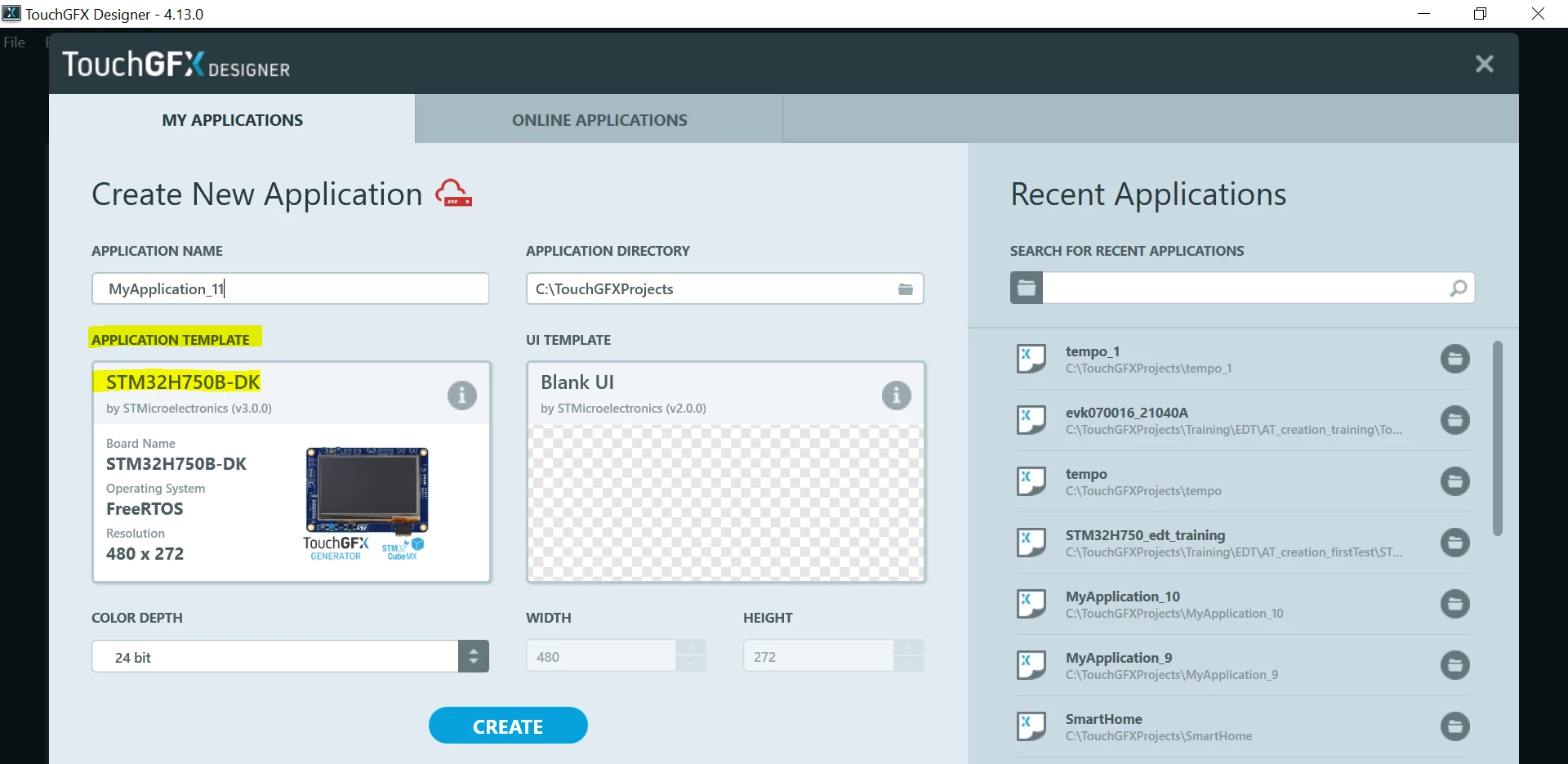Click the Width value stepper arrows
This screenshot has height=764, width=1568.
click(x=691, y=656)
